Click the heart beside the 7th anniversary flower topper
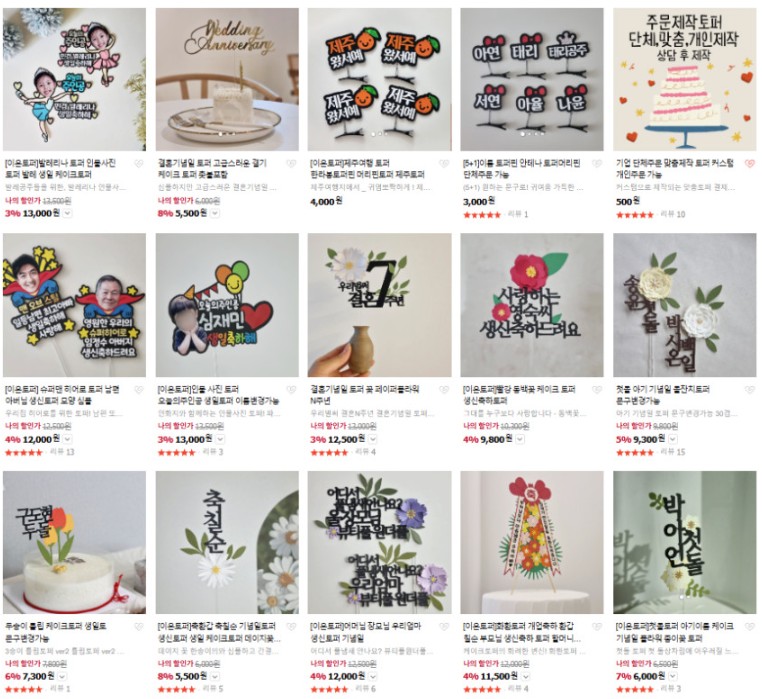Screen dimensions: 762x699 pos(444,390)
